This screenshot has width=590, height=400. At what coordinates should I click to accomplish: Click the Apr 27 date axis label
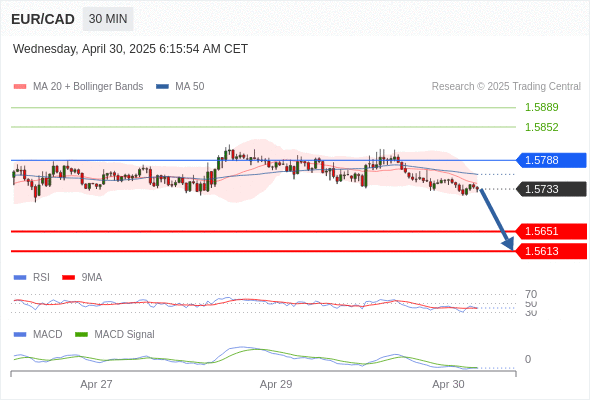(x=96, y=384)
